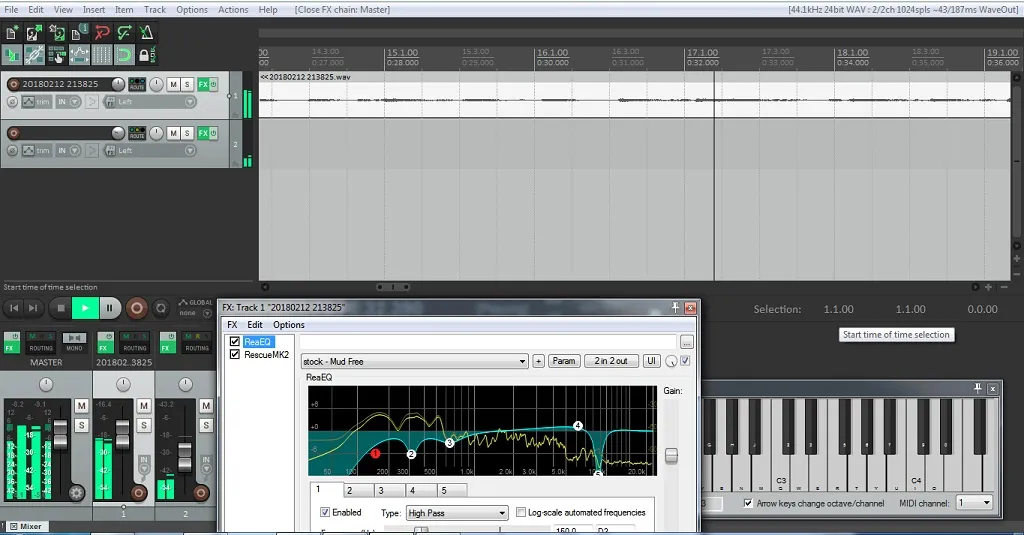Go to project end in transport

pyautogui.click(x=33, y=308)
